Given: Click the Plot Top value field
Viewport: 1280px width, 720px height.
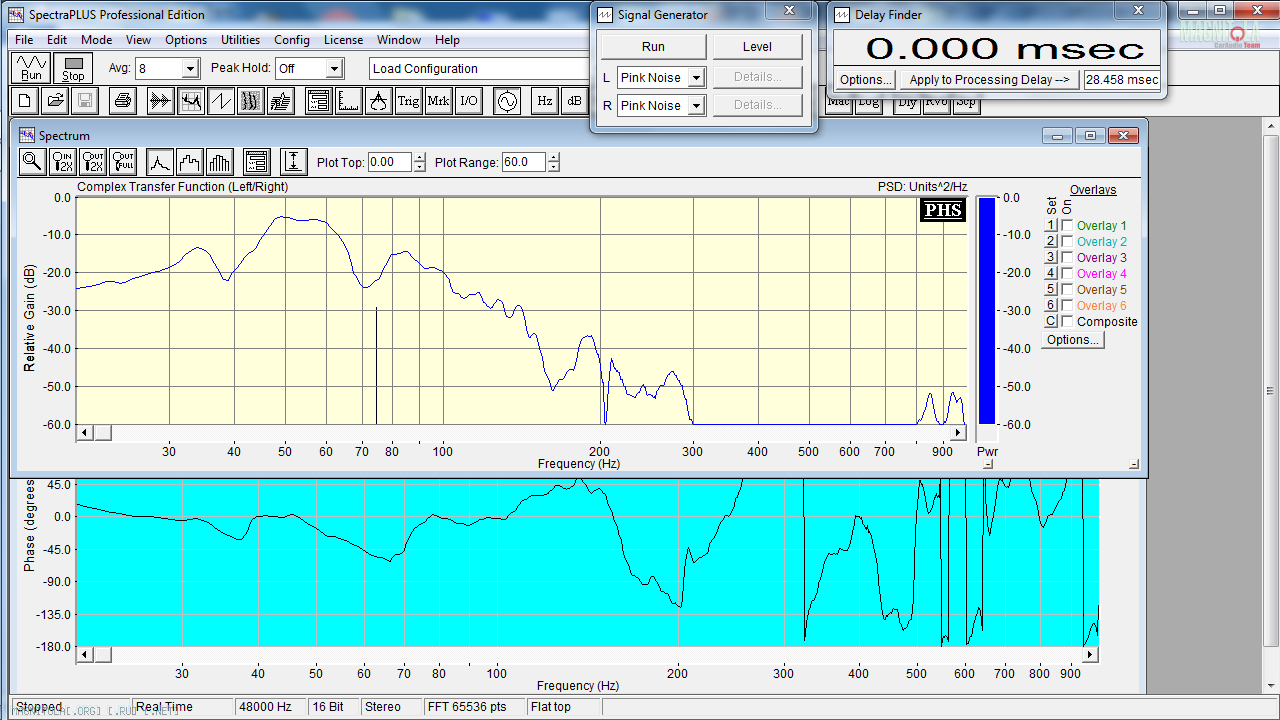Looking at the screenshot, I should pyautogui.click(x=389, y=162).
